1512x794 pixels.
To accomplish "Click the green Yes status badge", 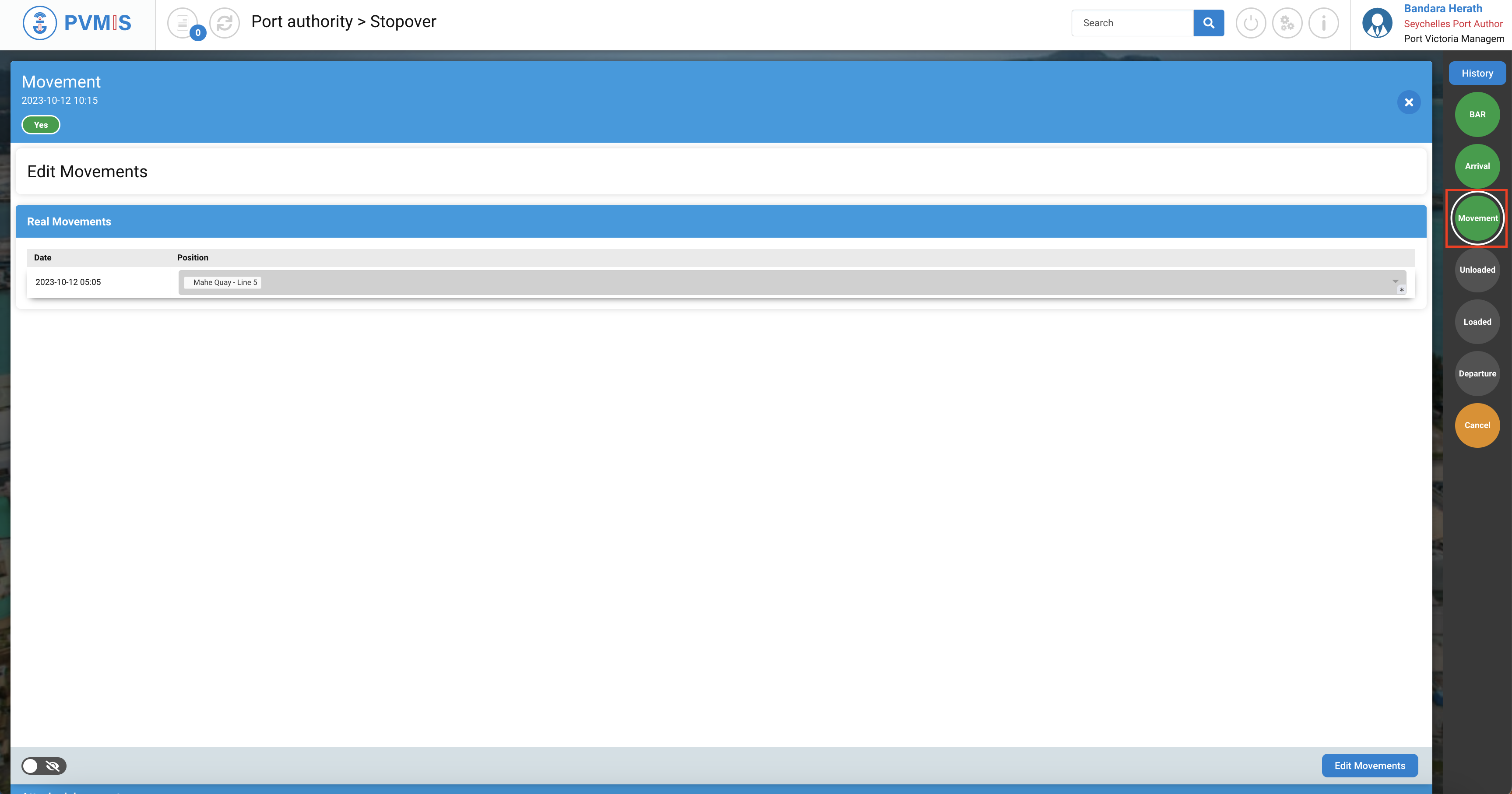I will [x=41, y=125].
